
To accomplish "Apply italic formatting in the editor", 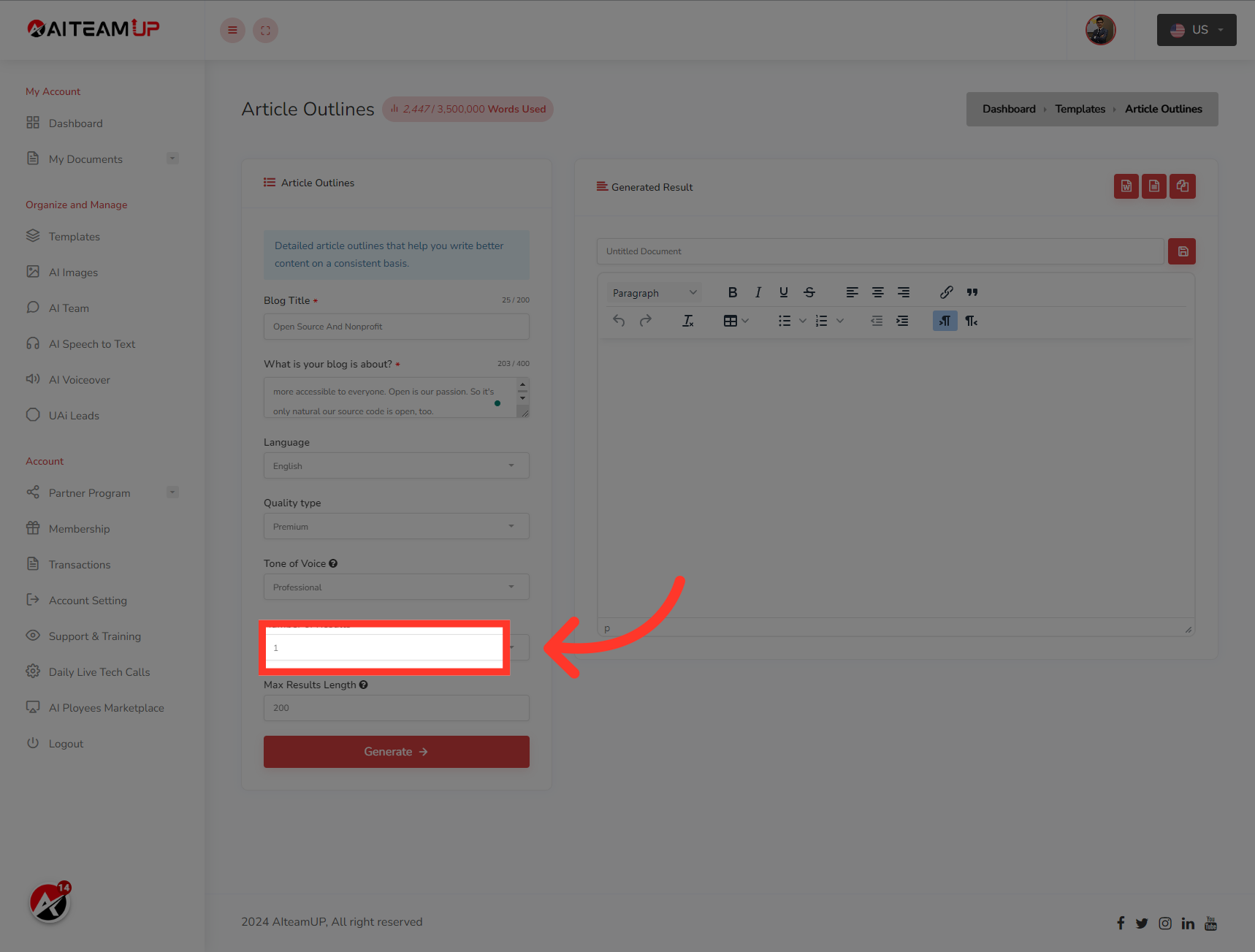I will [758, 292].
